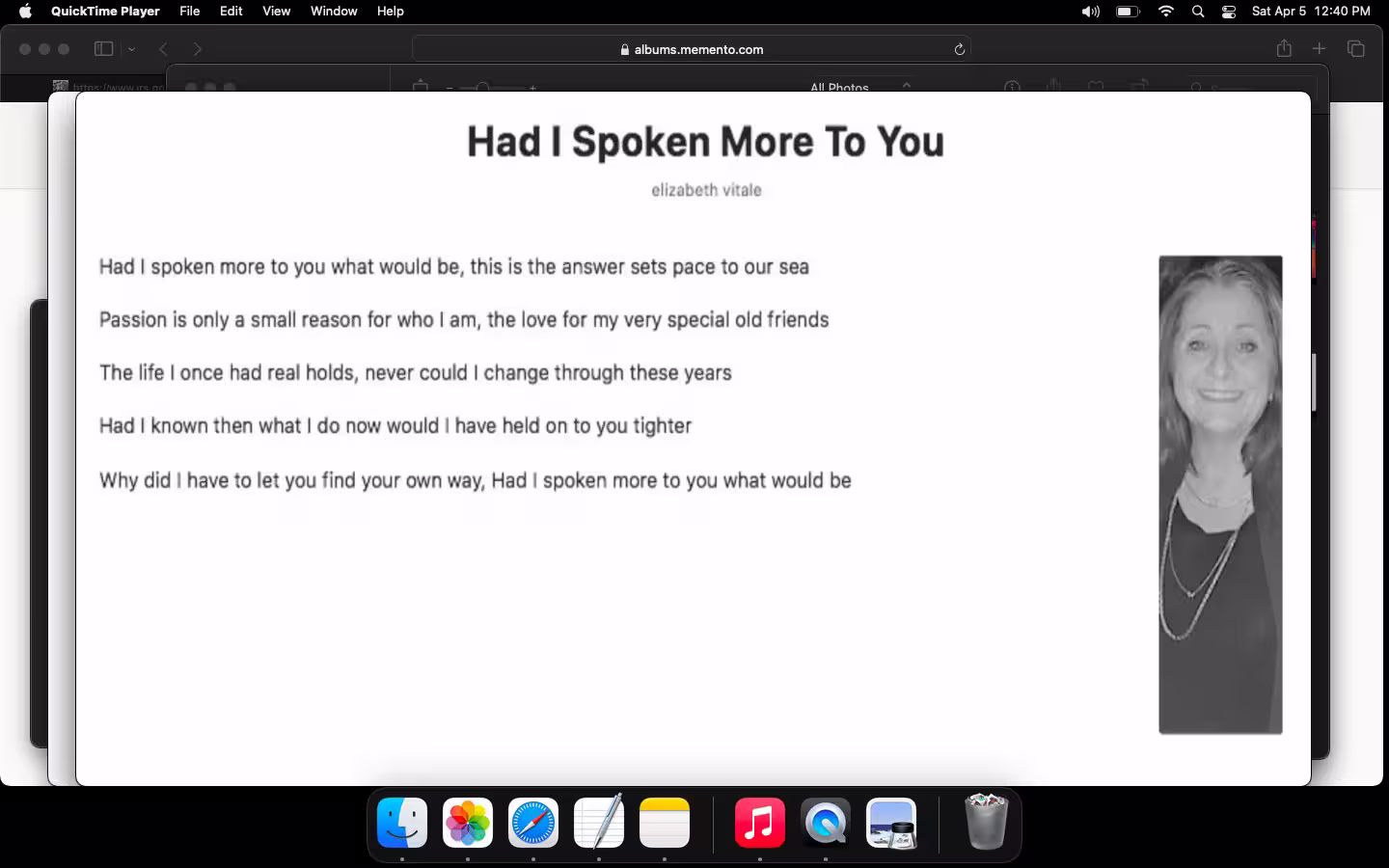Click the line starting "Why did I have"
Screen dimensions: 1389x868
(x=476, y=480)
